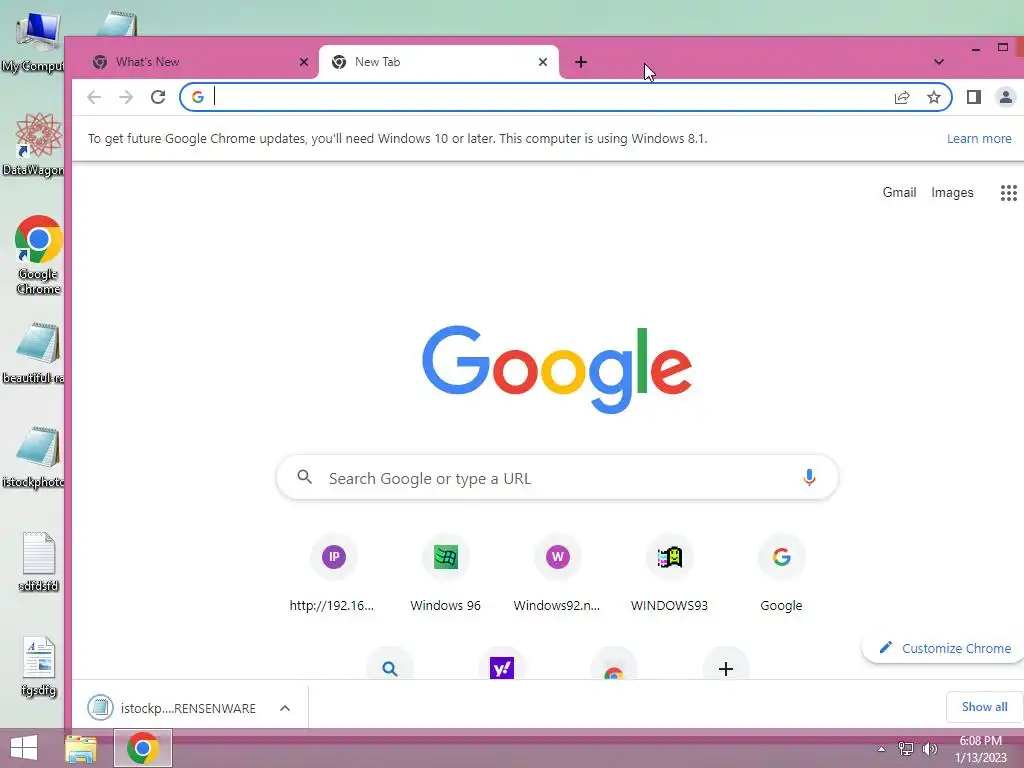Click the magnifier in the search box
1024x768 pixels.
tap(304, 477)
